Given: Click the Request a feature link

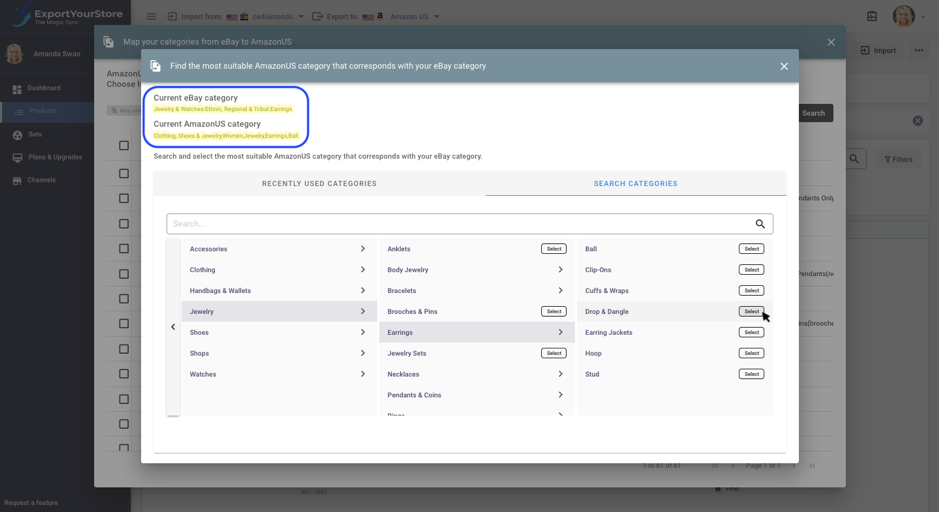Looking at the screenshot, I should point(31,503).
